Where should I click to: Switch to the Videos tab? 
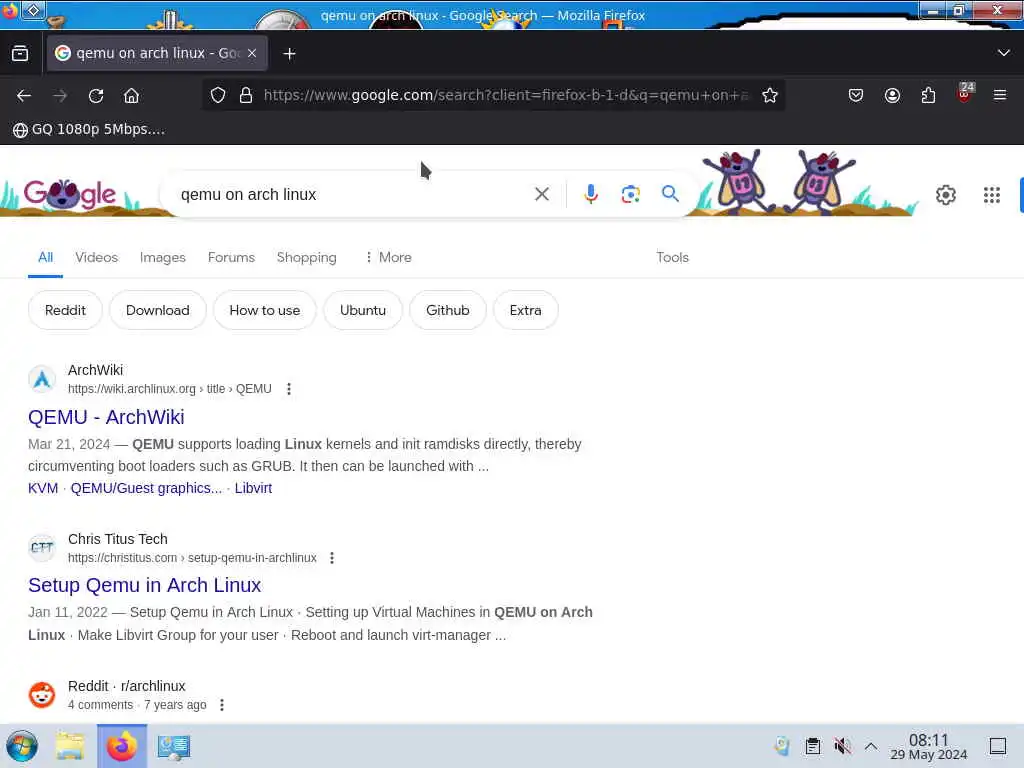[x=97, y=257]
